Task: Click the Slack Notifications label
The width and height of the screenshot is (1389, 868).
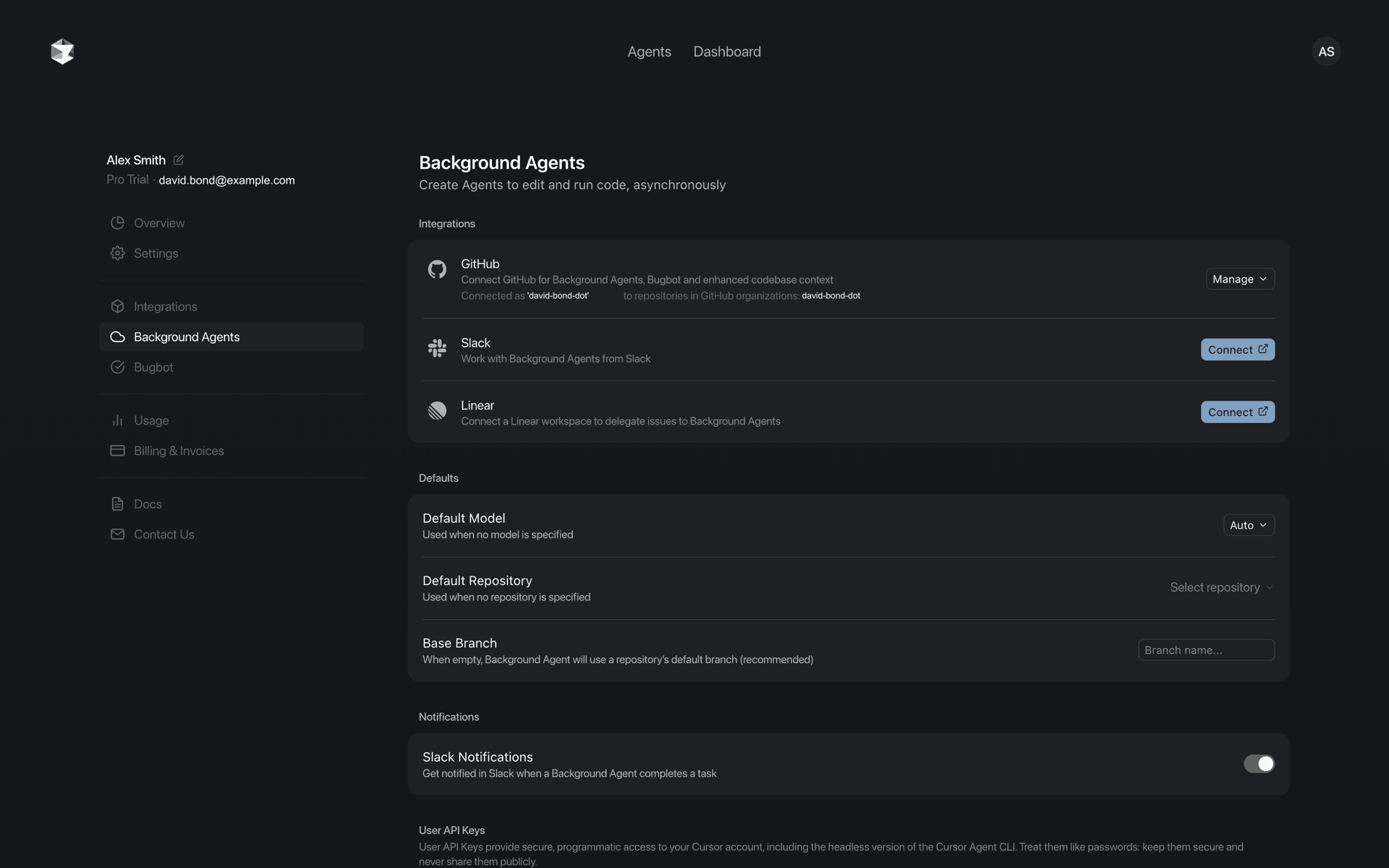Action: (x=477, y=757)
